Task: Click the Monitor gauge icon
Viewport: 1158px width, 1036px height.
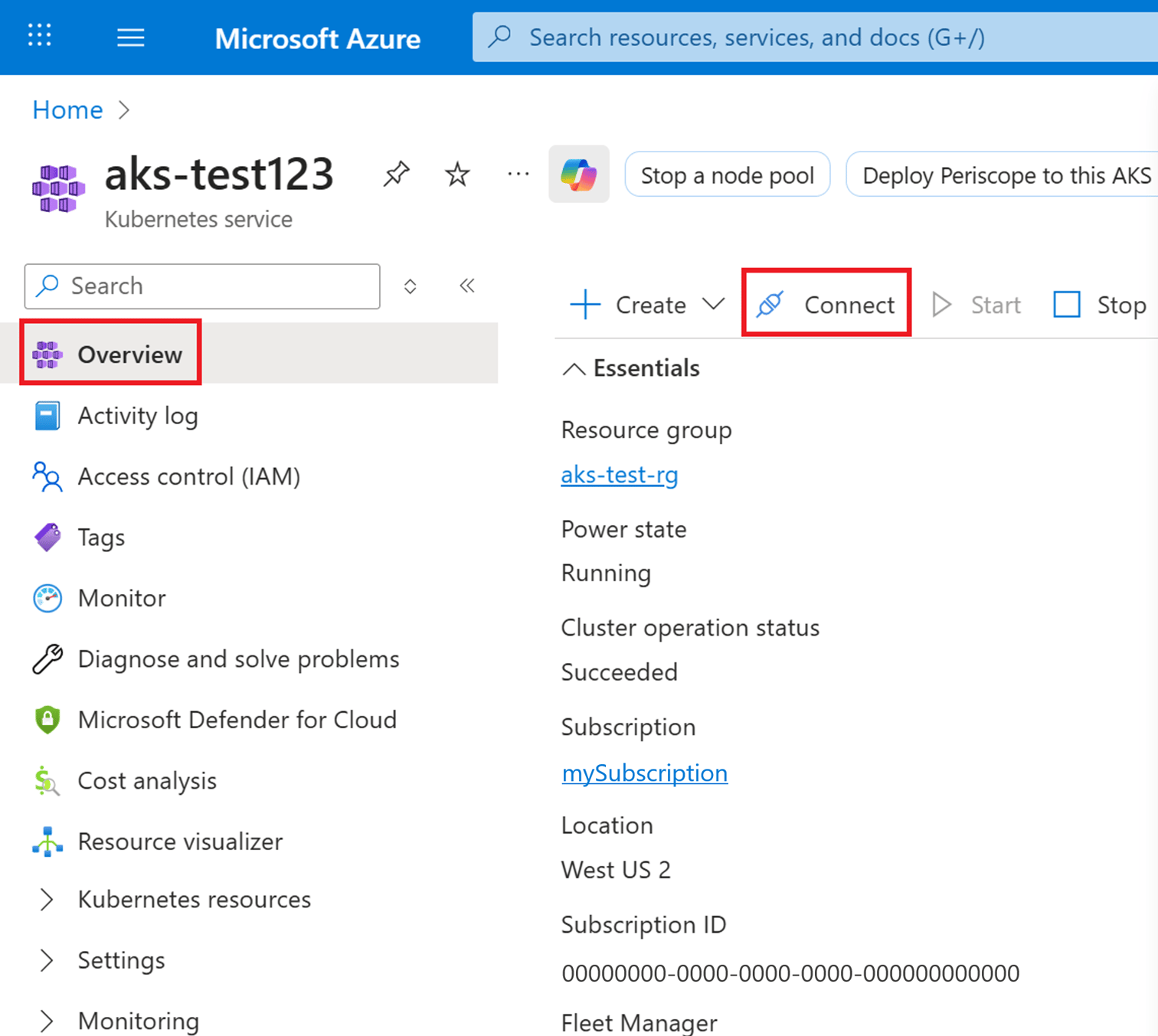Action: [47, 598]
